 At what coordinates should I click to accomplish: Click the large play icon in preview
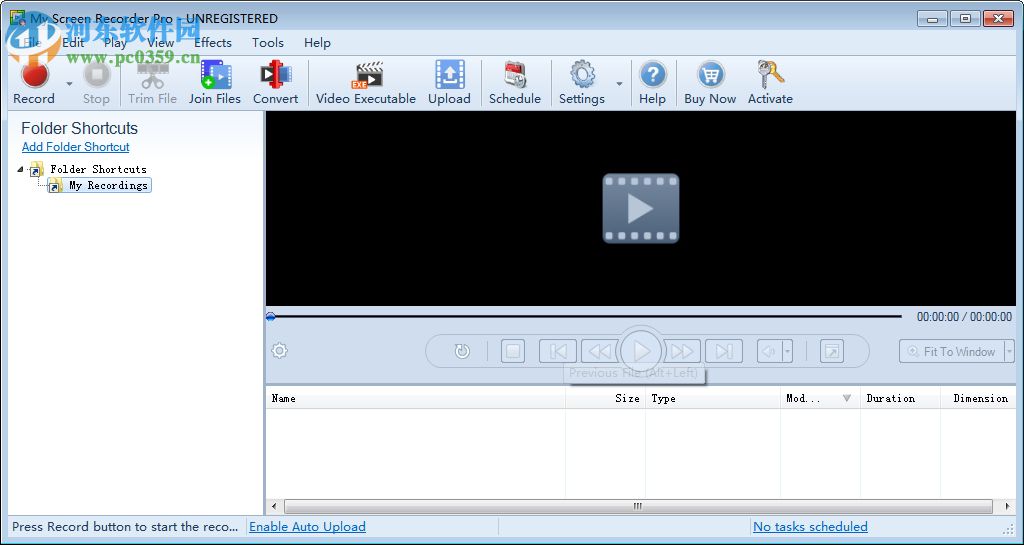coord(641,208)
